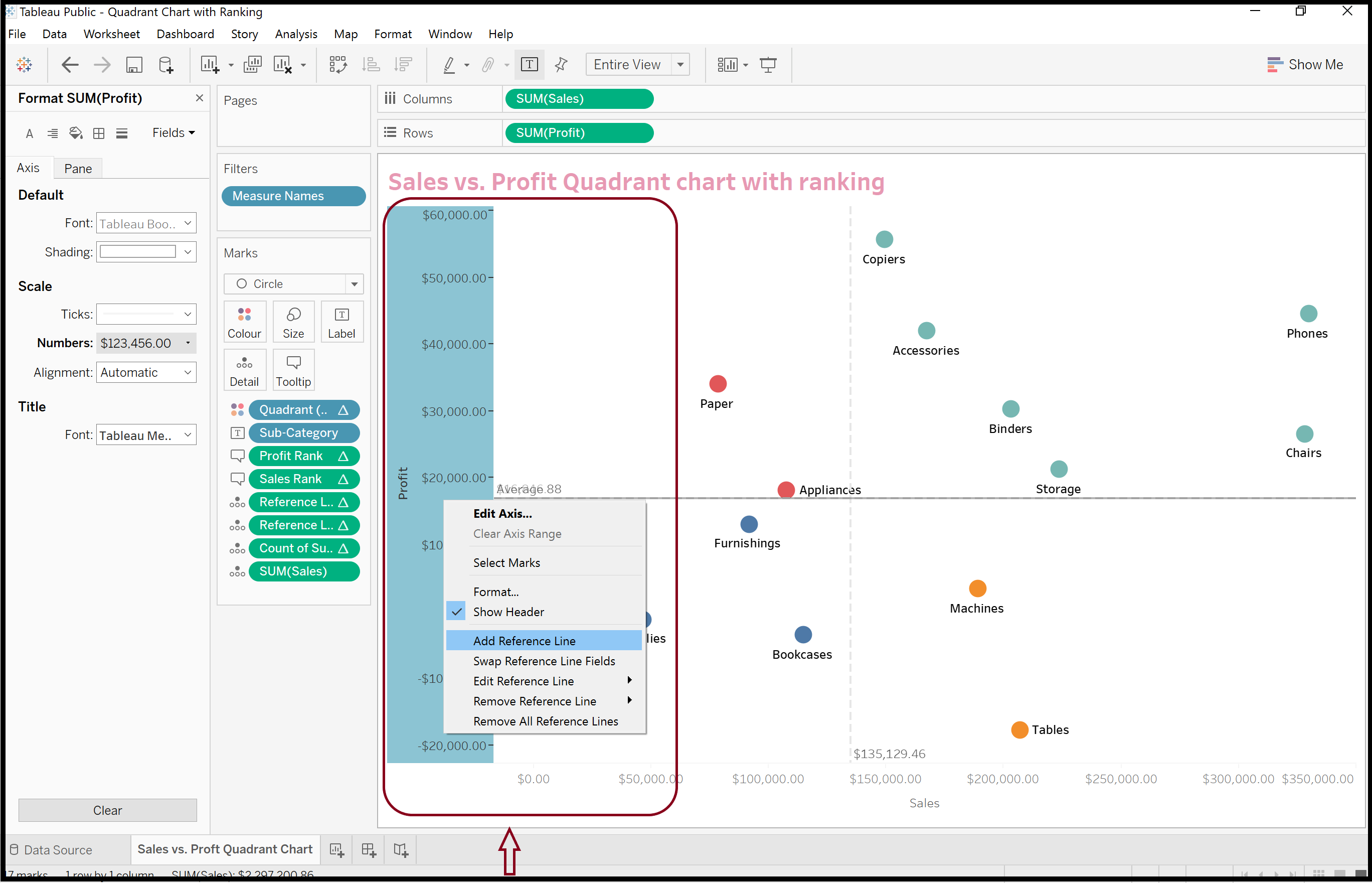
Task: Click the Label button on Marks card
Action: 341,322
